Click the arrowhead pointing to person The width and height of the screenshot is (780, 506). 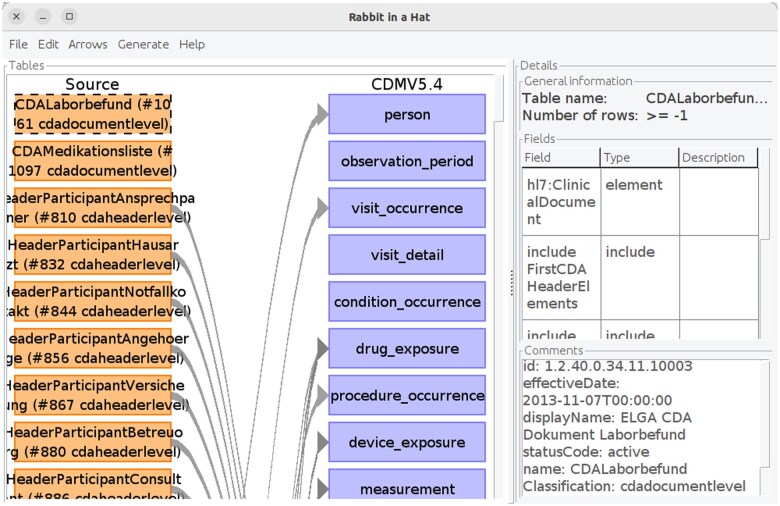[x=321, y=114]
